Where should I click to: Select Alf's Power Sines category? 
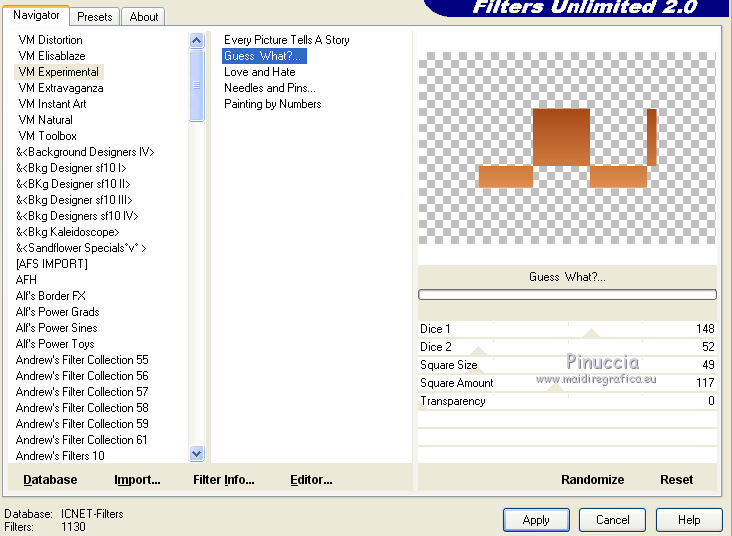56,328
